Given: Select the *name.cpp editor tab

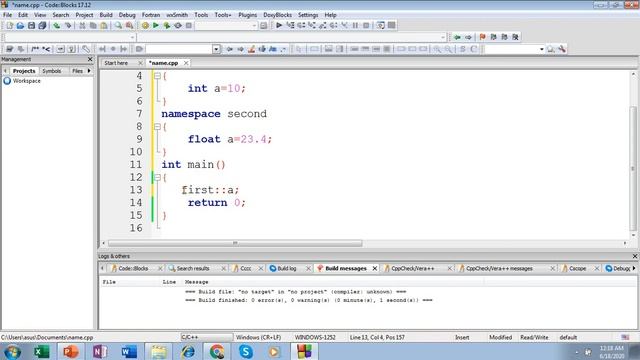Looking at the screenshot, I should [x=164, y=63].
